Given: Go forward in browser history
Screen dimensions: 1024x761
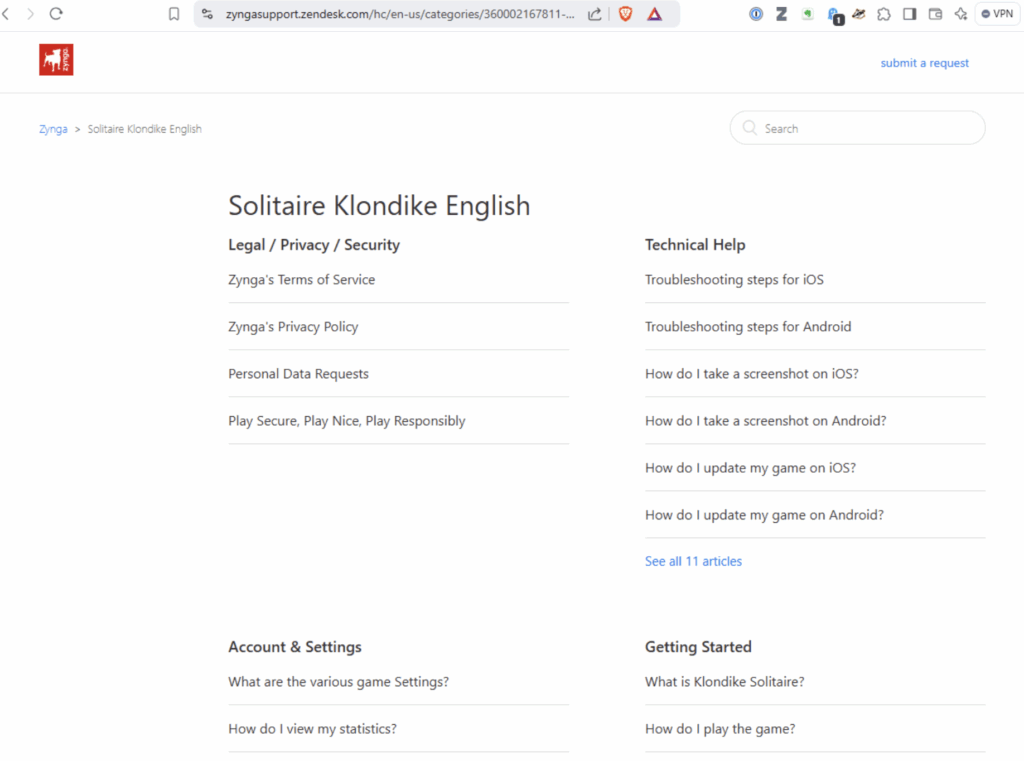Looking at the screenshot, I should pyautogui.click(x=30, y=14).
